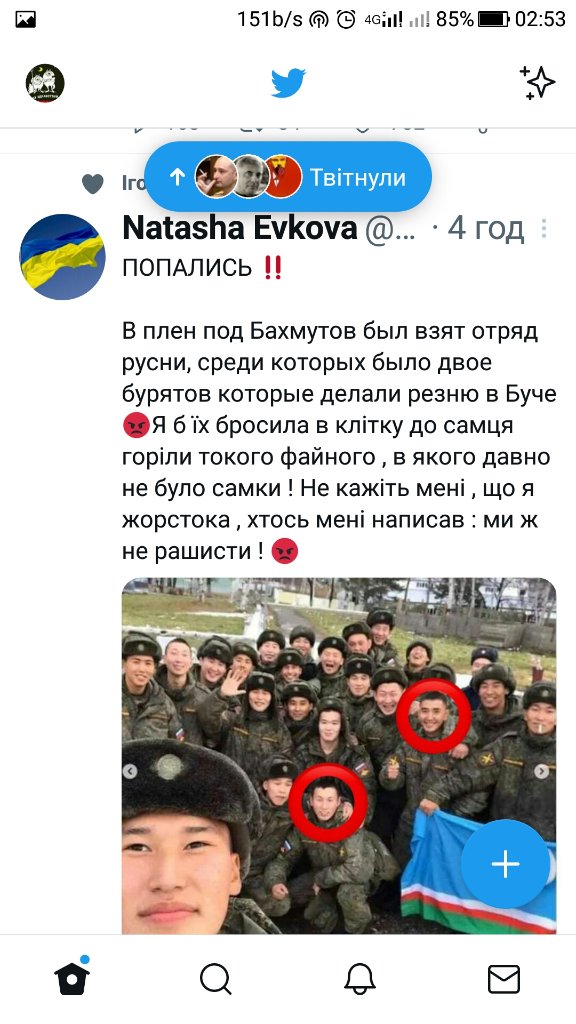Switch to the Home tab
Image resolution: width=576 pixels, height=1024 pixels.
(72, 978)
